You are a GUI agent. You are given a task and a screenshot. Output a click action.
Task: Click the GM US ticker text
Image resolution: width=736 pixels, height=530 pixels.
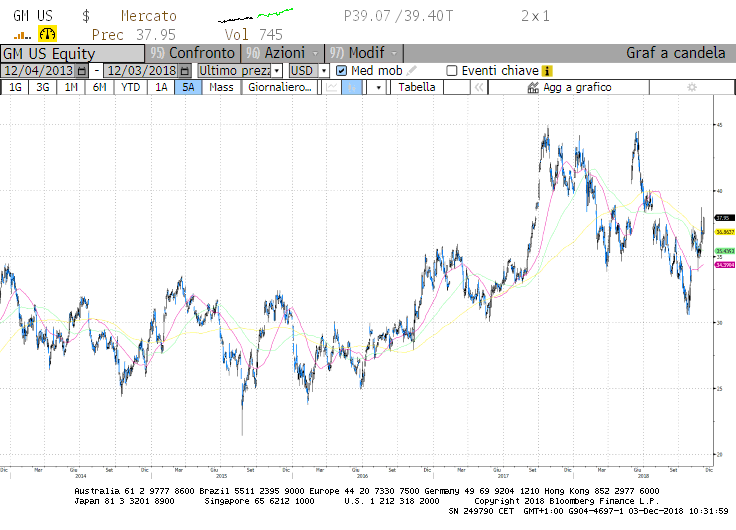33,16
